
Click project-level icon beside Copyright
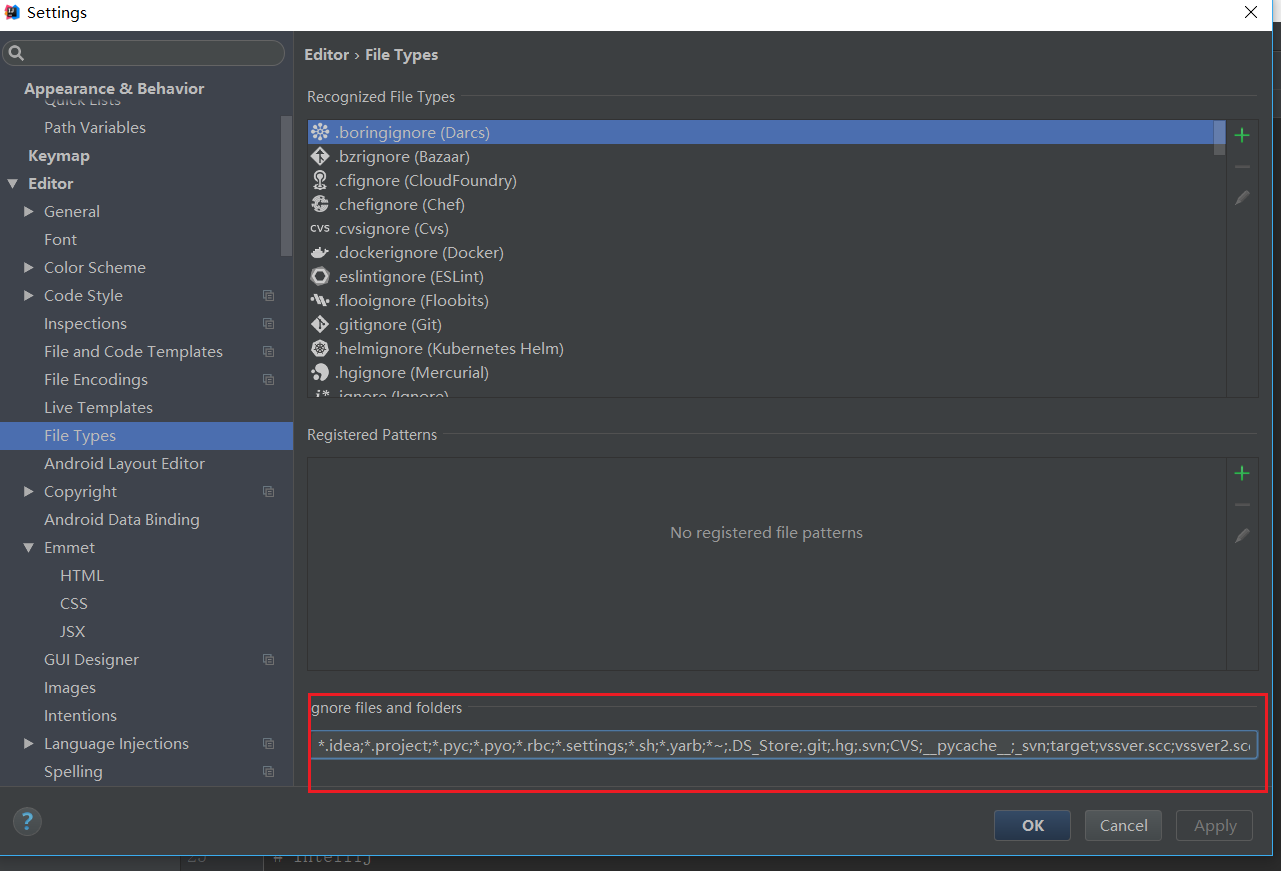point(268,492)
